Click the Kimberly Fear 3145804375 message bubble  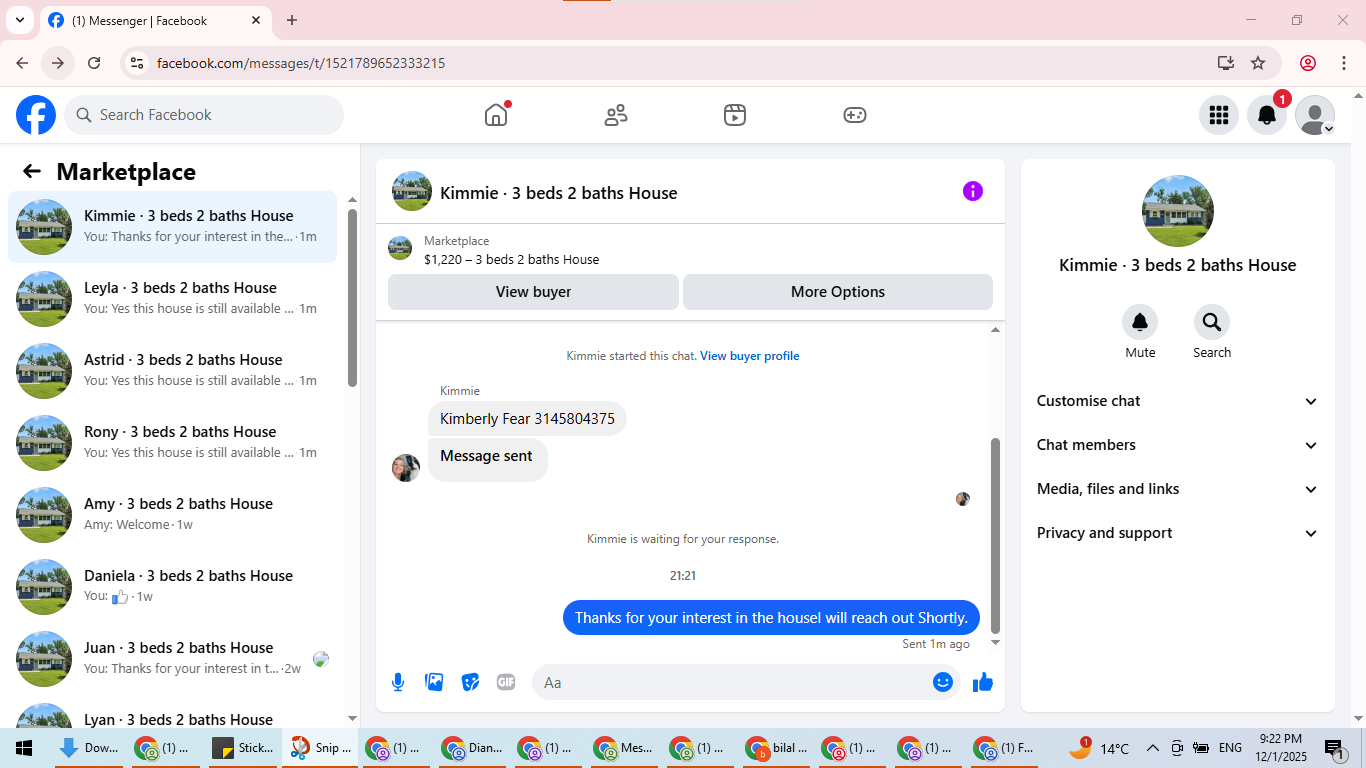click(x=527, y=419)
